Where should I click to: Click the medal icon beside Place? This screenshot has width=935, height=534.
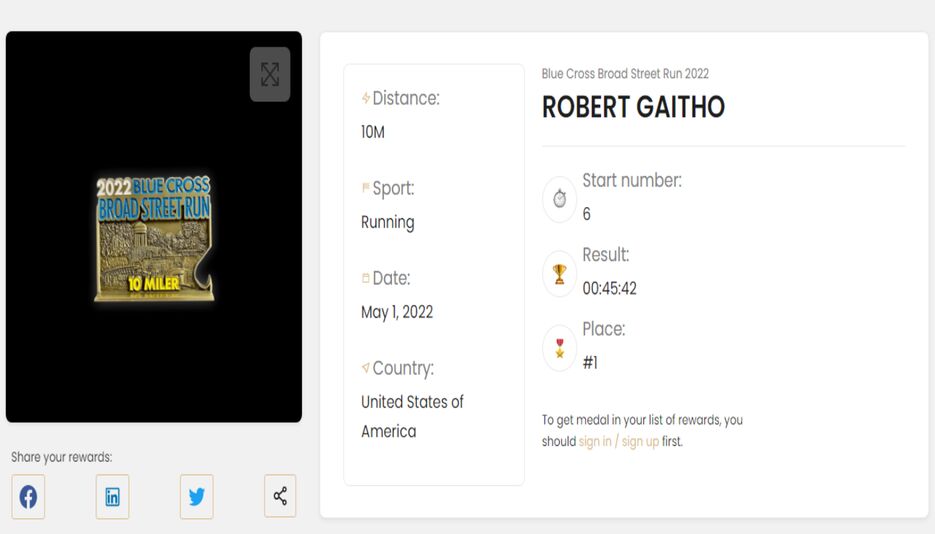559,348
